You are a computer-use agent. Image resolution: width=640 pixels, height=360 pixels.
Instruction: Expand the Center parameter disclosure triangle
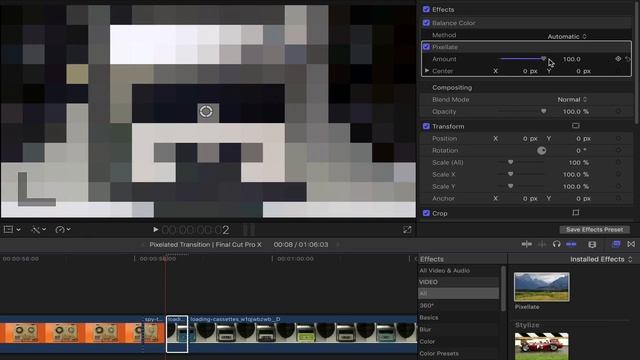coord(427,71)
